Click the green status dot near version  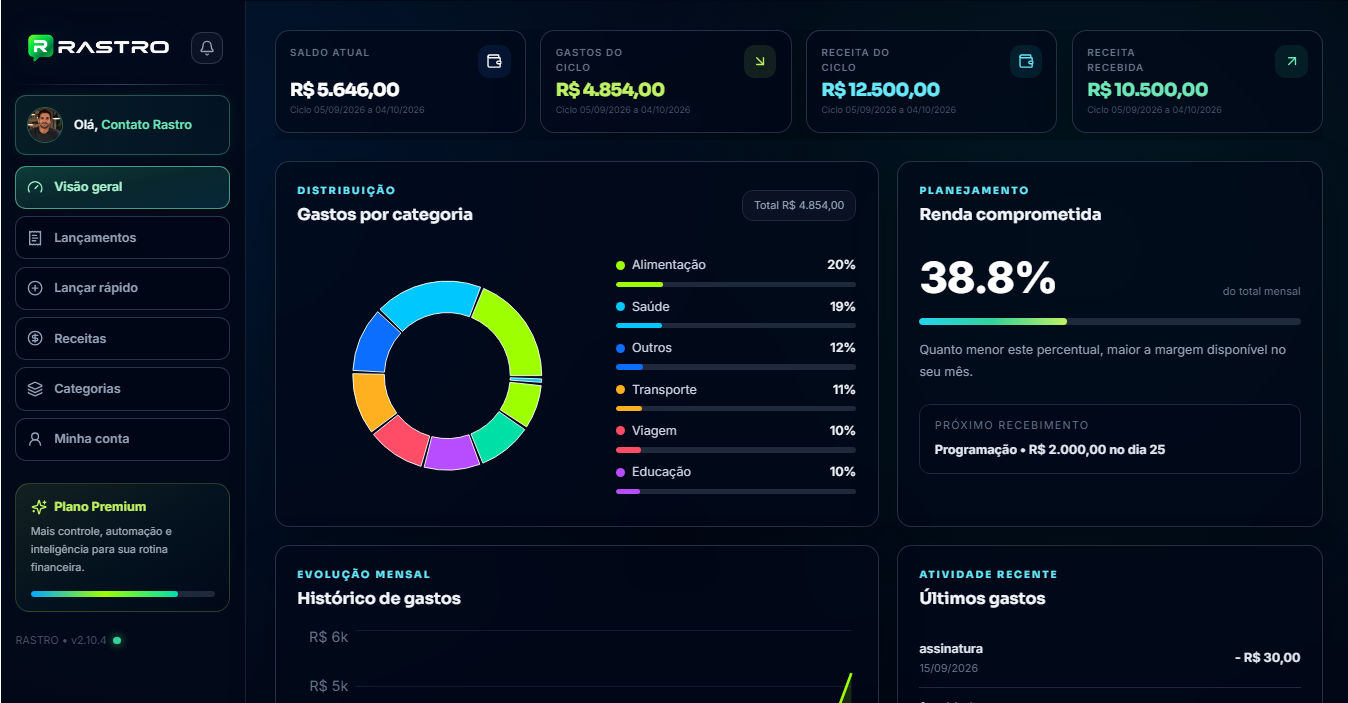tap(117, 640)
